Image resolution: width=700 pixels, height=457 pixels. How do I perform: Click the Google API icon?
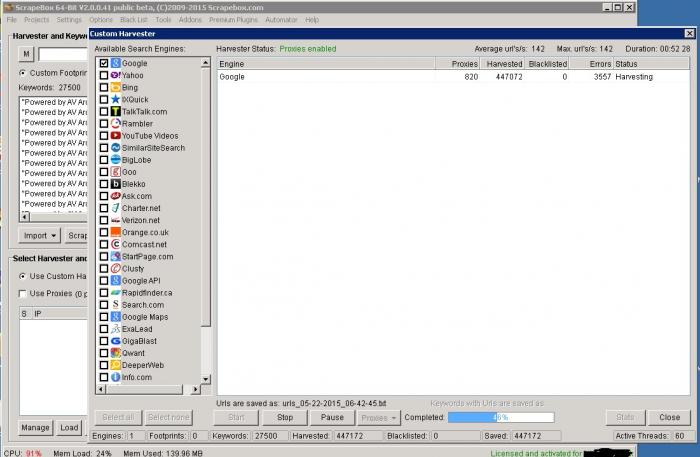point(116,280)
